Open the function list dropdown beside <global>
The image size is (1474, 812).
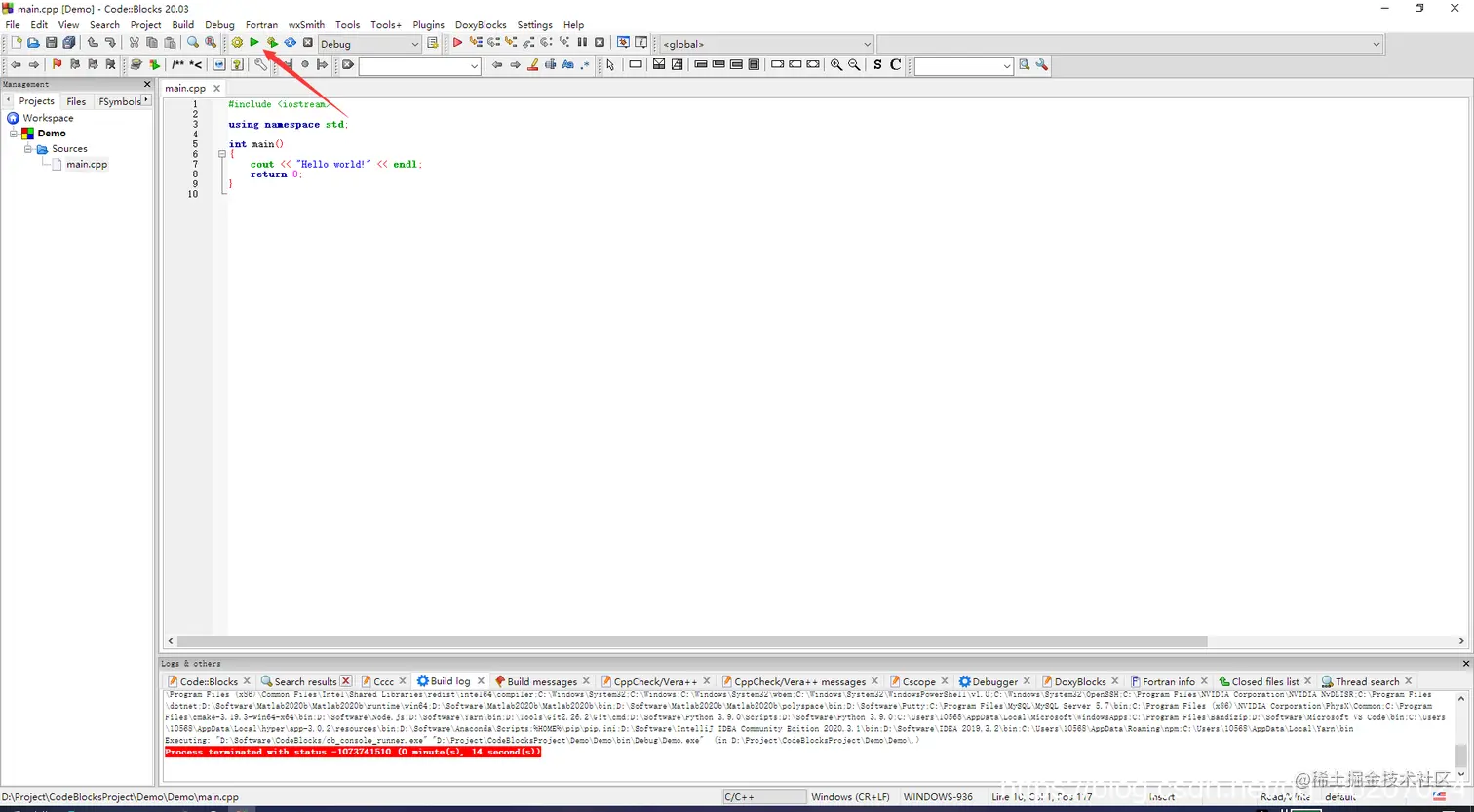click(1376, 44)
